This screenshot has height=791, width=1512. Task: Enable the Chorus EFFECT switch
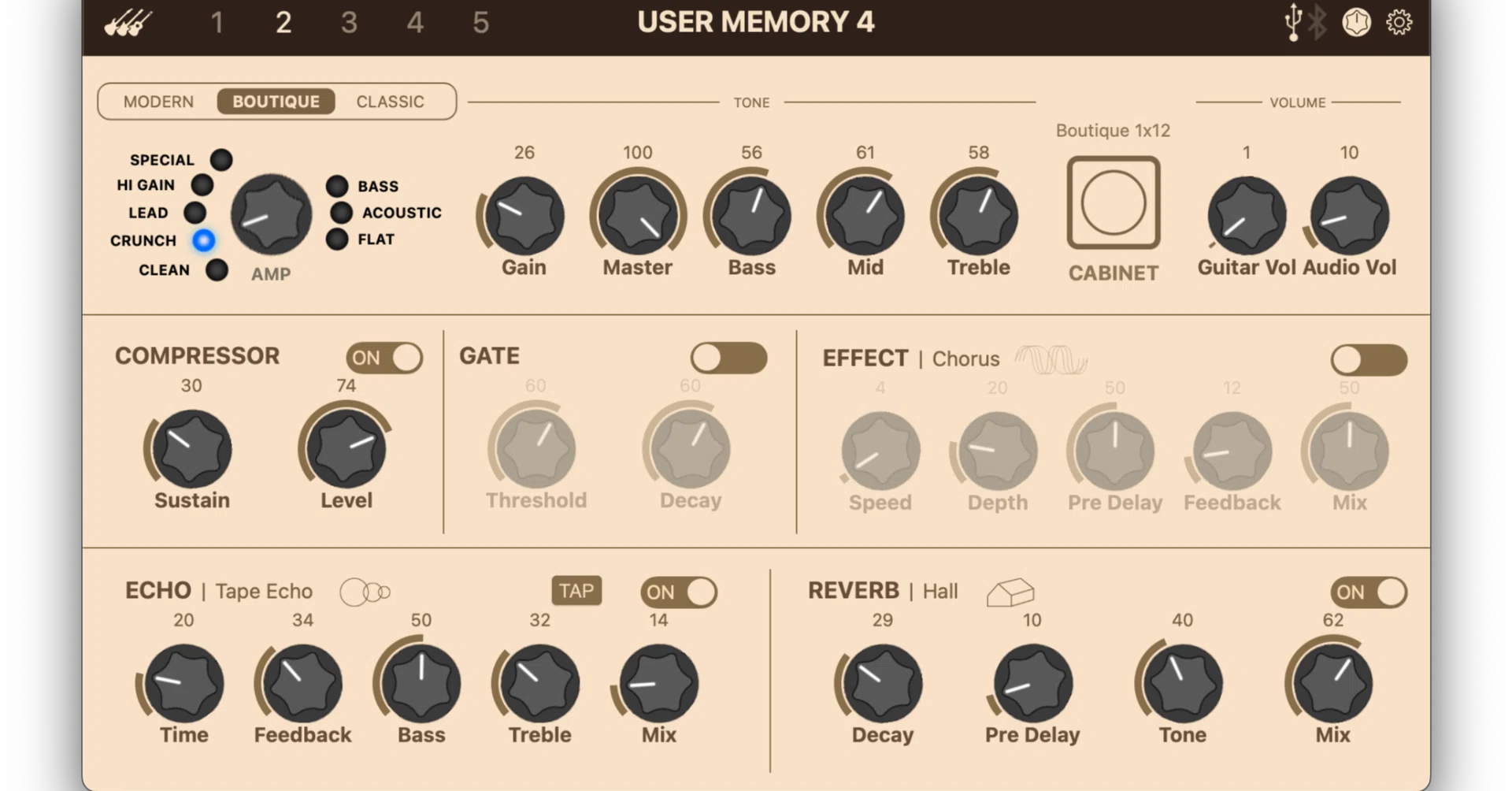point(1369,360)
